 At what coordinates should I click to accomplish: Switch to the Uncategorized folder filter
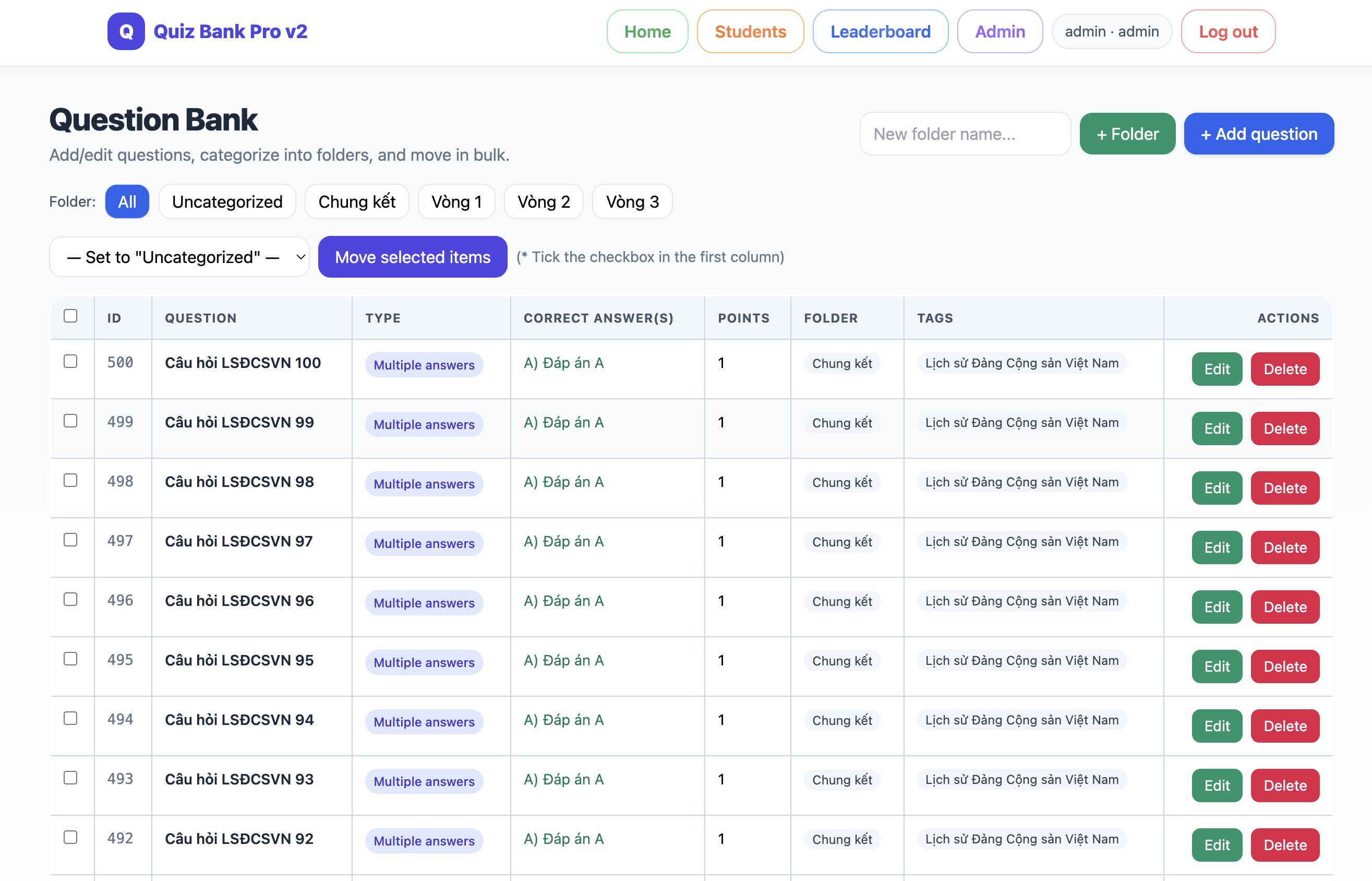[227, 201]
